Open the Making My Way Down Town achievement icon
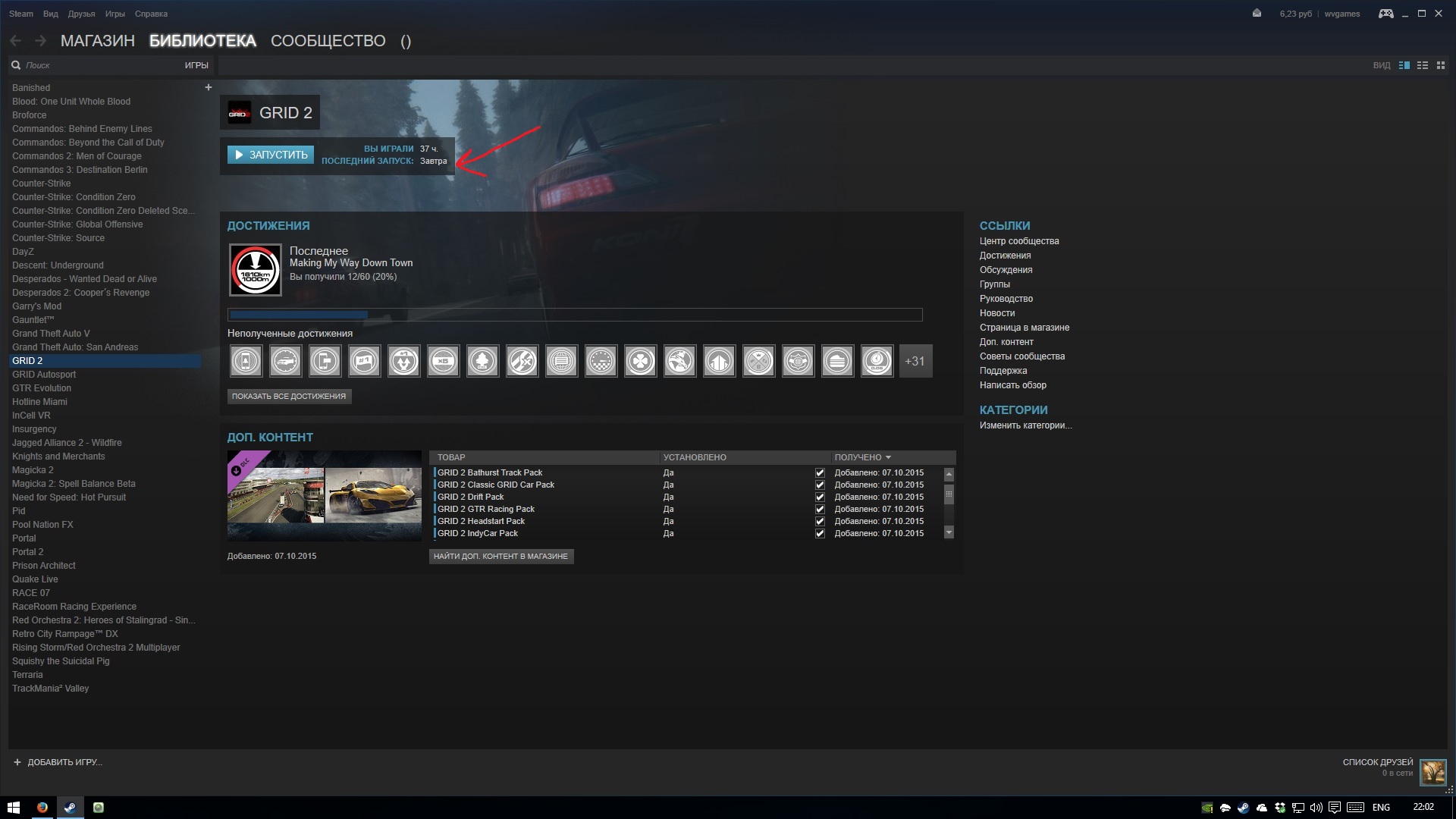 [256, 269]
